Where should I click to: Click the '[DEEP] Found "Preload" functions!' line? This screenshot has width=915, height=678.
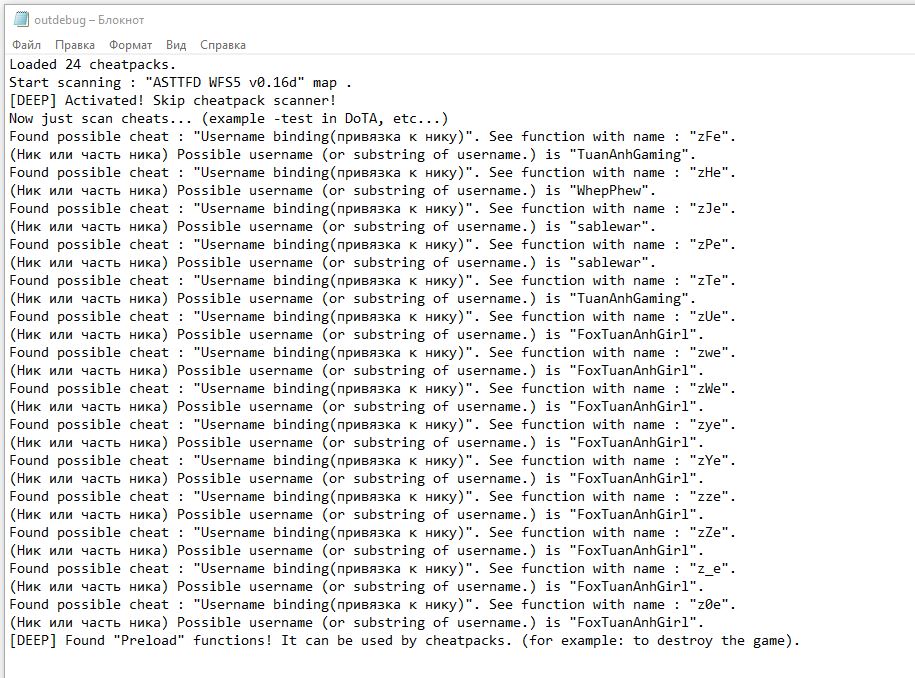pyautogui.click(x=404, y=641)
